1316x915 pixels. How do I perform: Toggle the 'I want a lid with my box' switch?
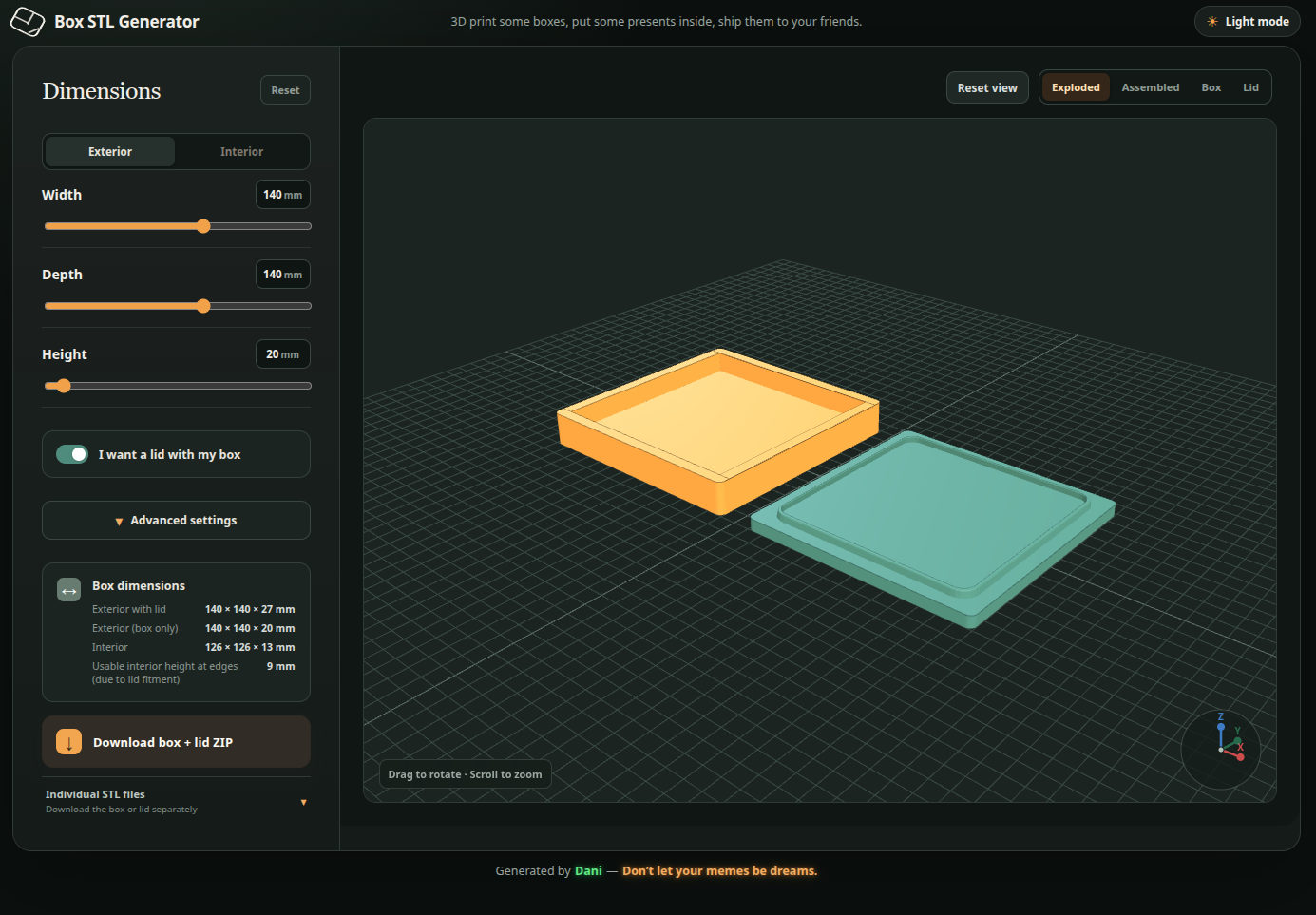coord(72,454)
